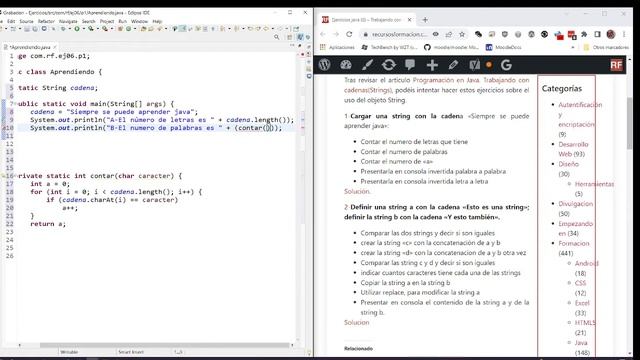
Task: Toggle Skip All Breakpoints in Eclipse
Action: (x=53, y=29)
